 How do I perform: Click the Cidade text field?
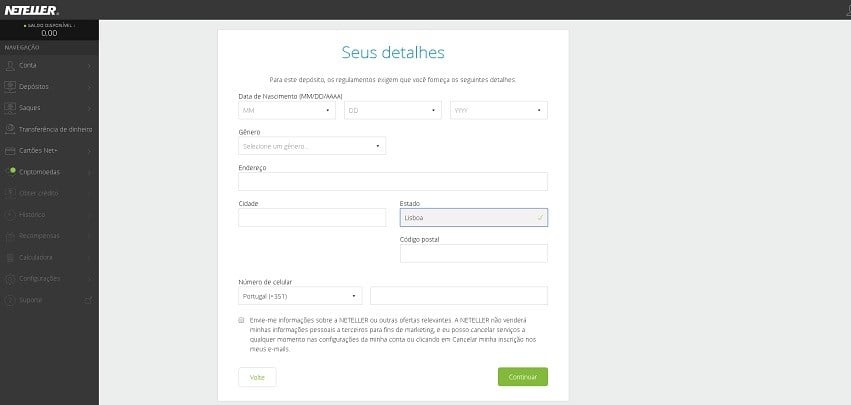[x=312, y=218]
